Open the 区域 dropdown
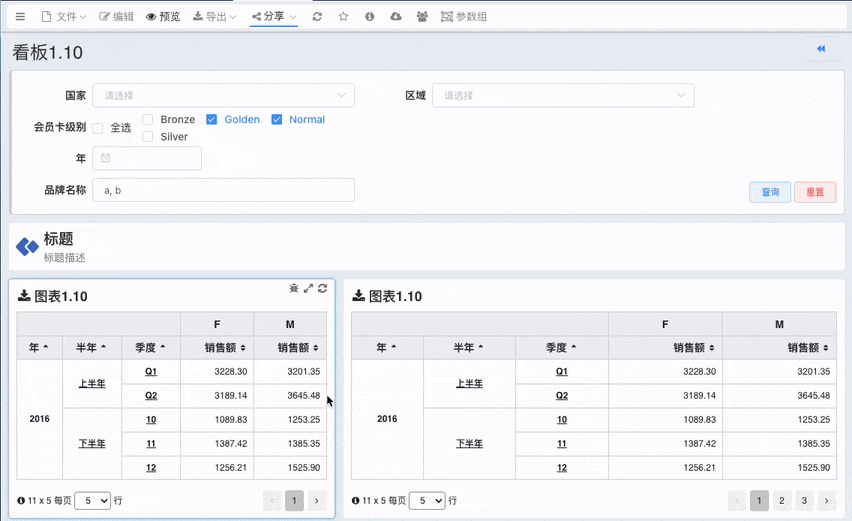852x521 pixels. point(563,96)
